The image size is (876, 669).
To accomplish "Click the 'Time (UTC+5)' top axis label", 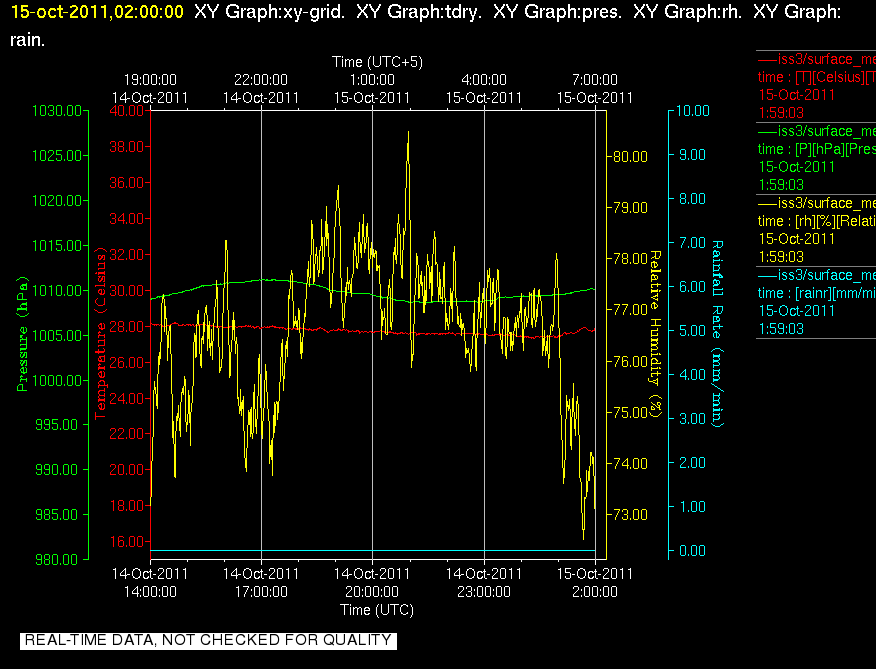I will (x=377, y=61).
